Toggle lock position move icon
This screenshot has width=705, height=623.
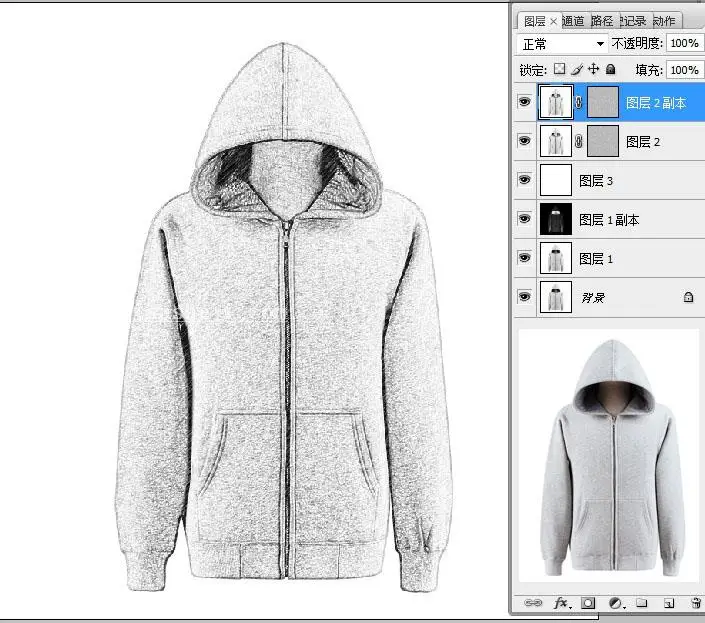593,69
